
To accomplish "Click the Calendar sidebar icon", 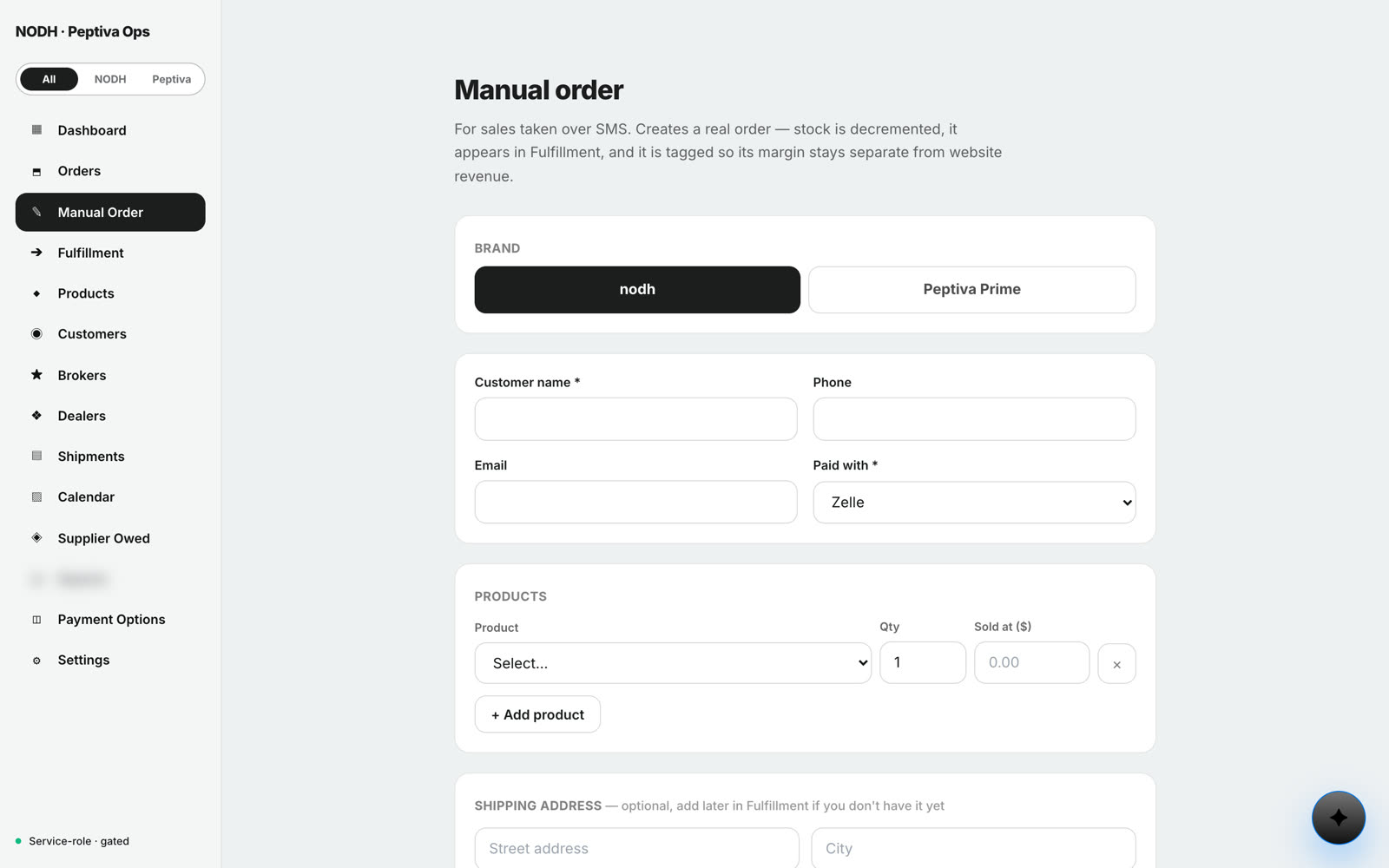I will point(36,497).
